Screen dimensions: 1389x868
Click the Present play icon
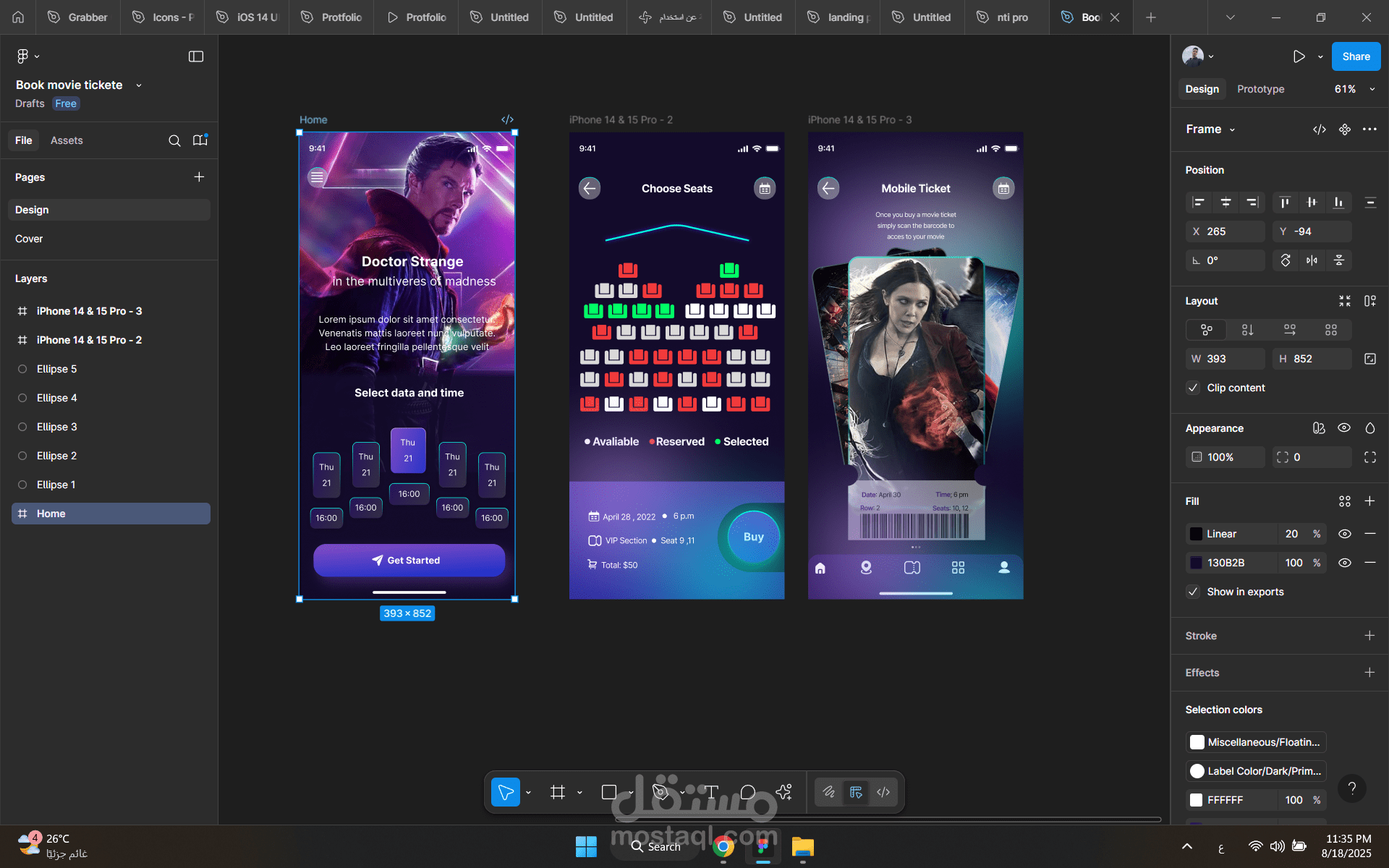pos(1299,56)
